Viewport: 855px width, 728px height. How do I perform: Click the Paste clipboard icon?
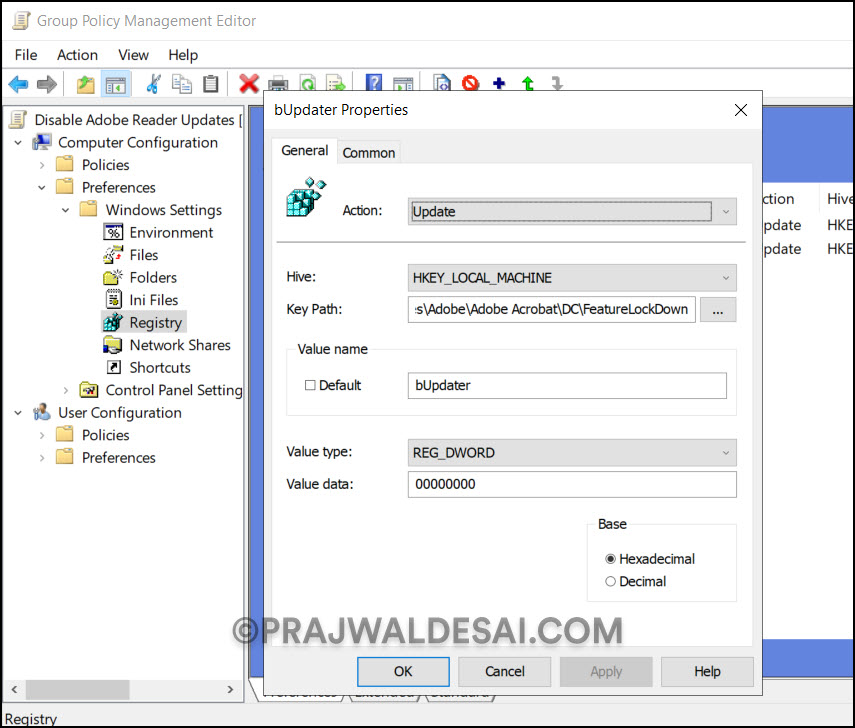pos(210,84)
